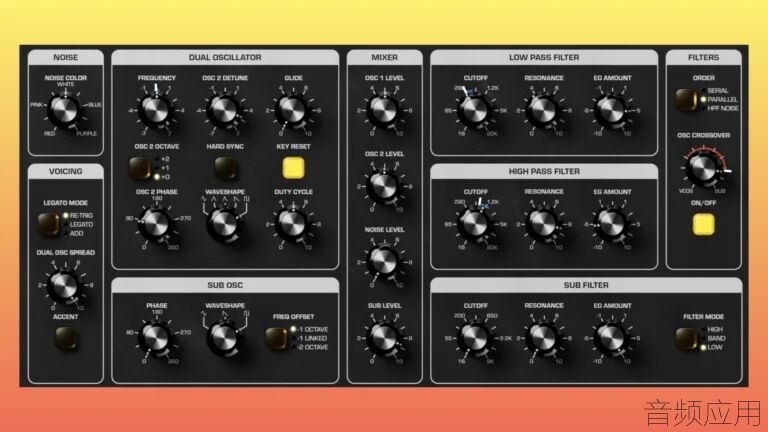The height and width of the screenshot is (432, 768).
Task: Toggle the Legato Mode switch button
Action: [x=48, y=224]
